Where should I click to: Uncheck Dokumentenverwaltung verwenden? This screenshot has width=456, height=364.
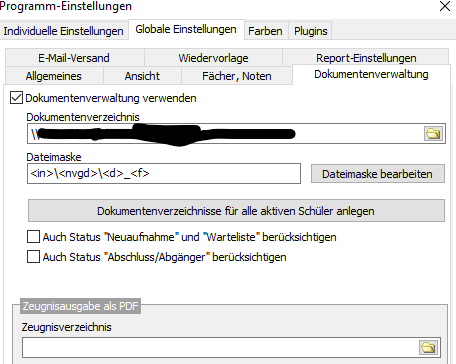[x=16, y=98]
